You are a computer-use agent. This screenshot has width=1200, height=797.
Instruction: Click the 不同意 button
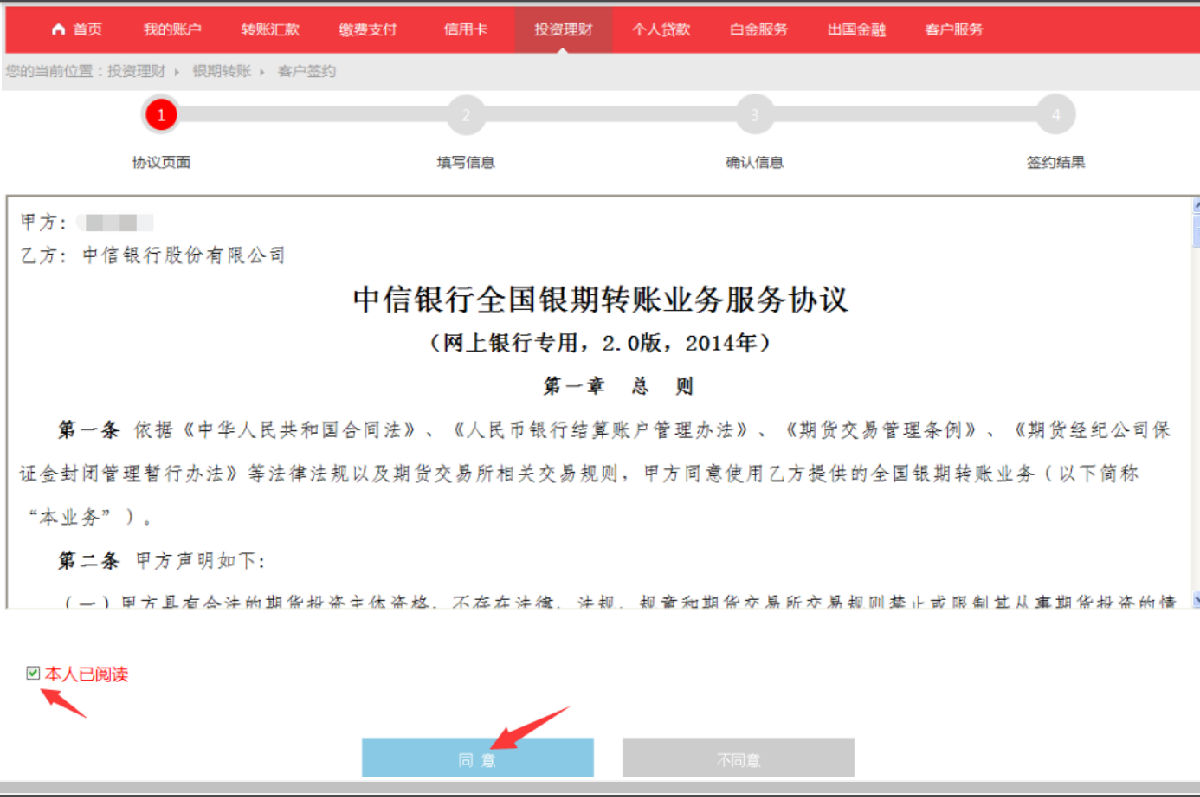click(739, 758)
